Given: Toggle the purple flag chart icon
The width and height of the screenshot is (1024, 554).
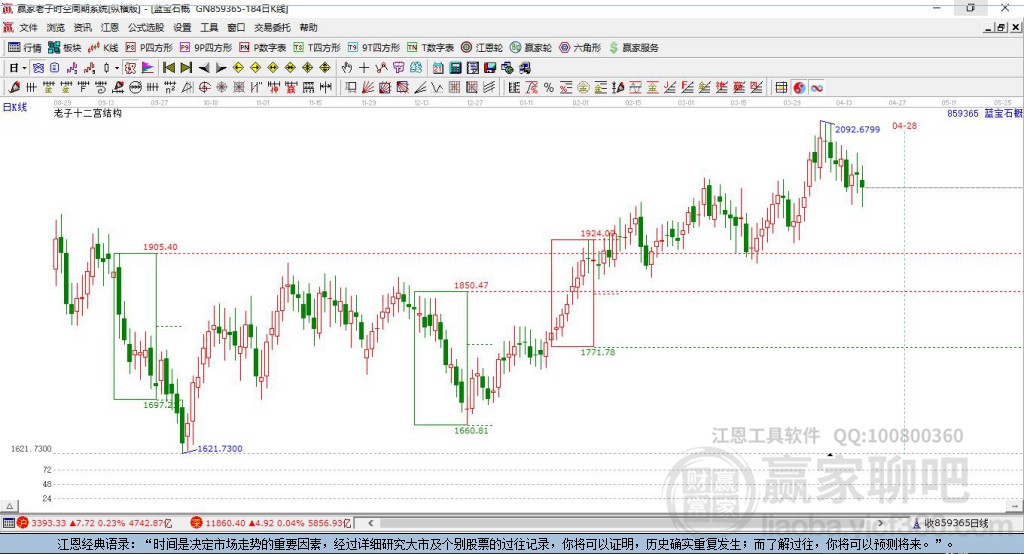Looking at the screenshot, I should pyautogui.click(x=148, y=68).
